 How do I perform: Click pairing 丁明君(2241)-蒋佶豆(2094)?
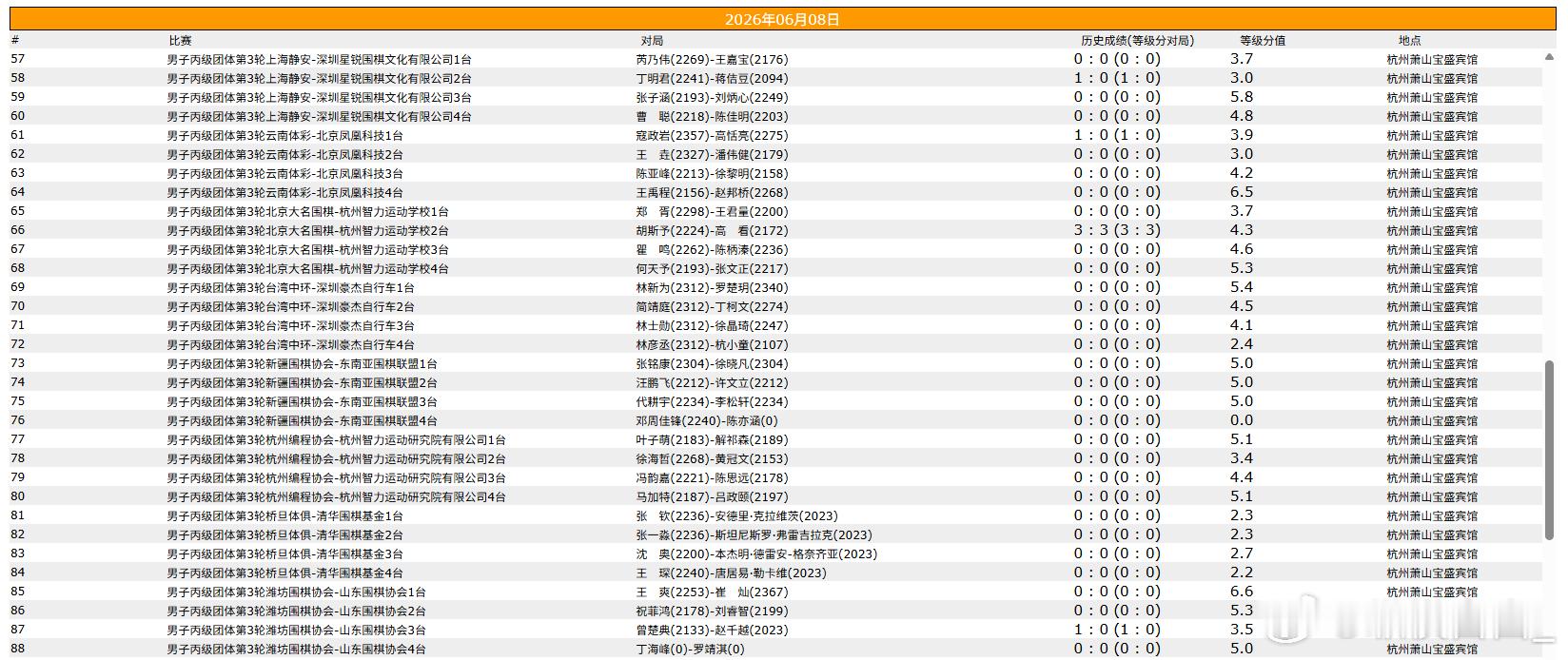[712, 78]
